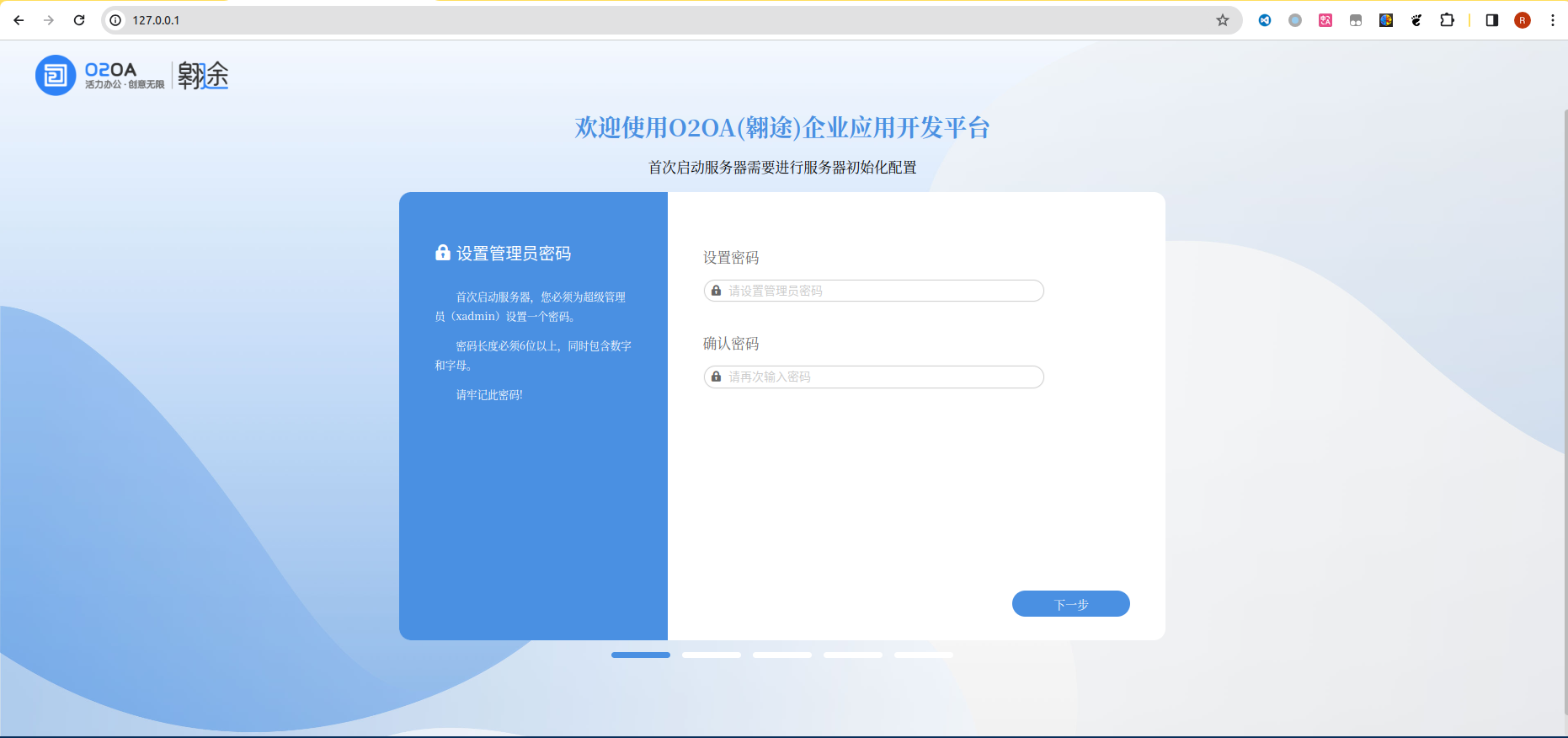Focus the 设置密码 password input field
Screen dimensions: 1568x738
click(x=876, y=291)
